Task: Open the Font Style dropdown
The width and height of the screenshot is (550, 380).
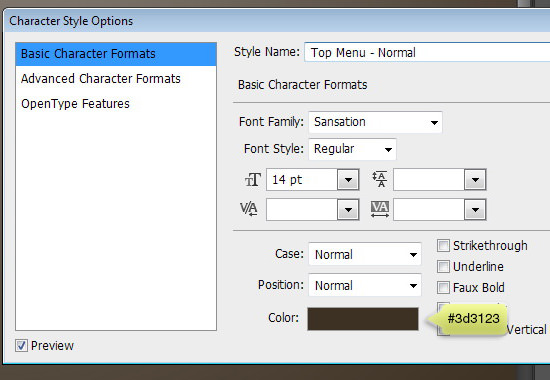Action: click(x=353, y=149)
